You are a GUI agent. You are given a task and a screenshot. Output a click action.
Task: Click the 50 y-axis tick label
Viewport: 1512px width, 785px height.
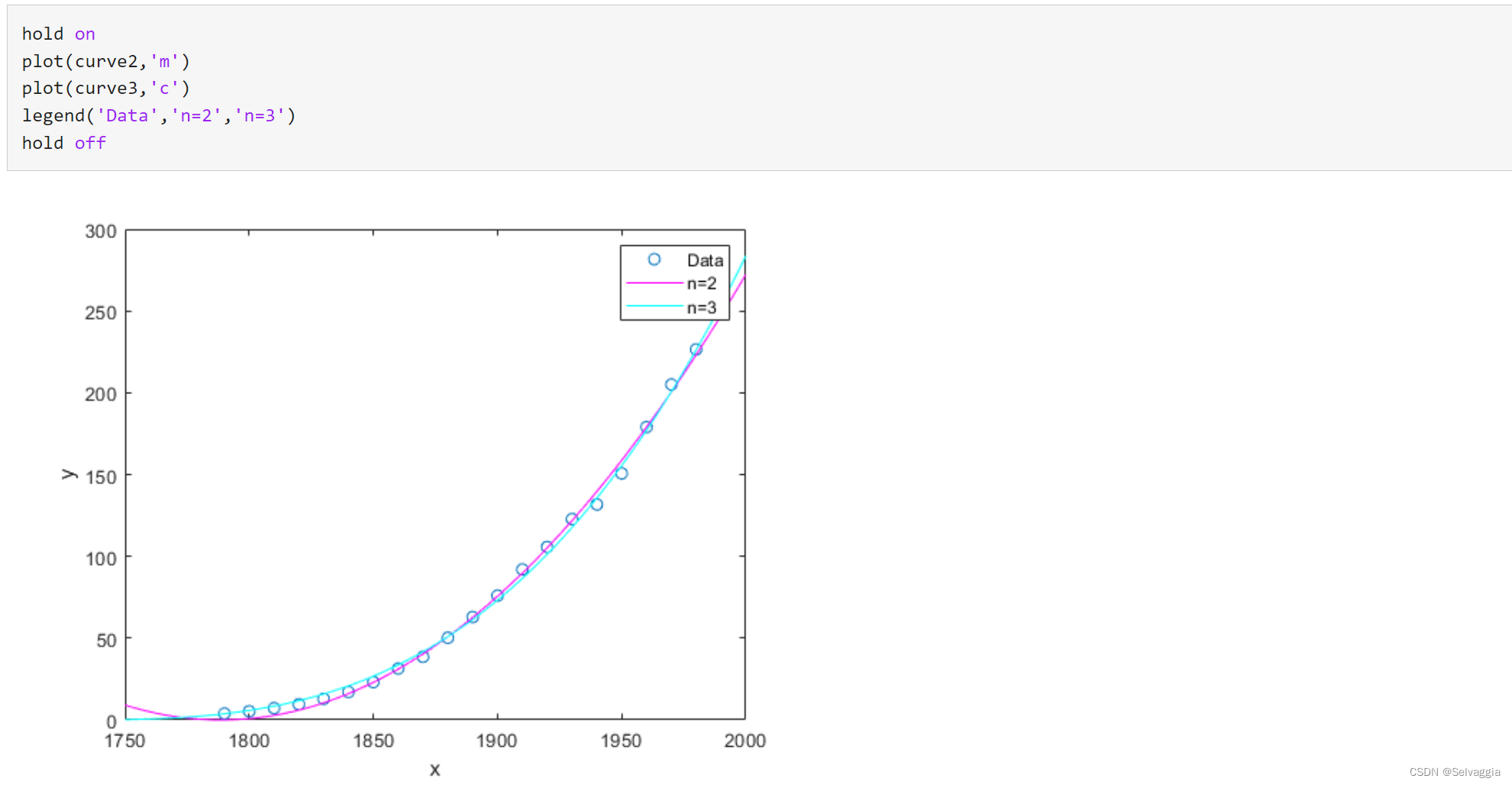(x=106, y=641)
